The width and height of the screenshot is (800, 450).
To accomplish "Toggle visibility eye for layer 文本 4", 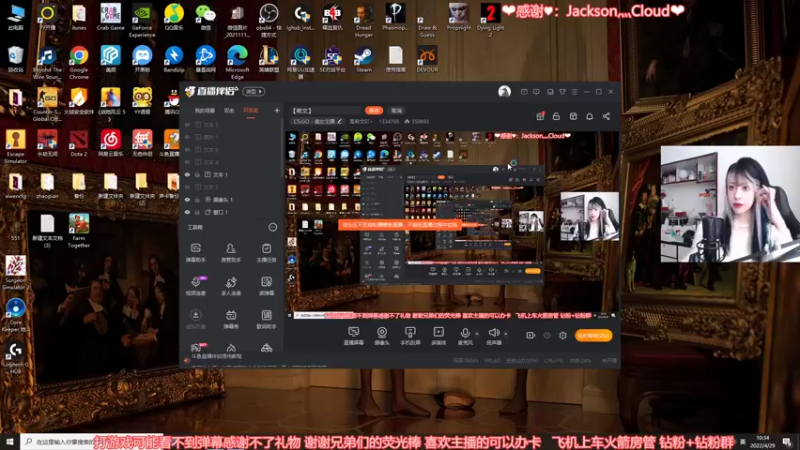I will pyautogui.click(x=187, y=162).
